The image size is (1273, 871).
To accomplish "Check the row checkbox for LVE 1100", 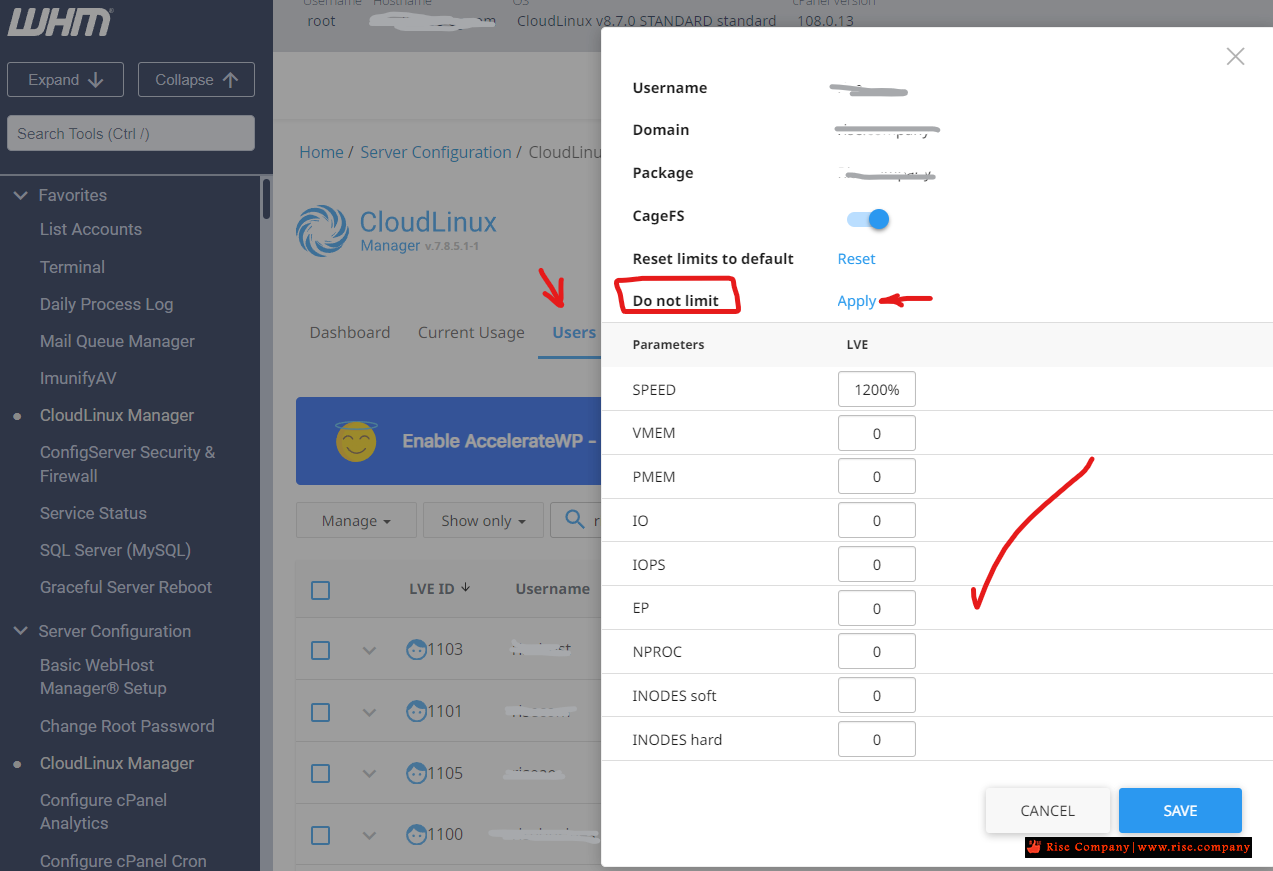I will tap(320, 835).
